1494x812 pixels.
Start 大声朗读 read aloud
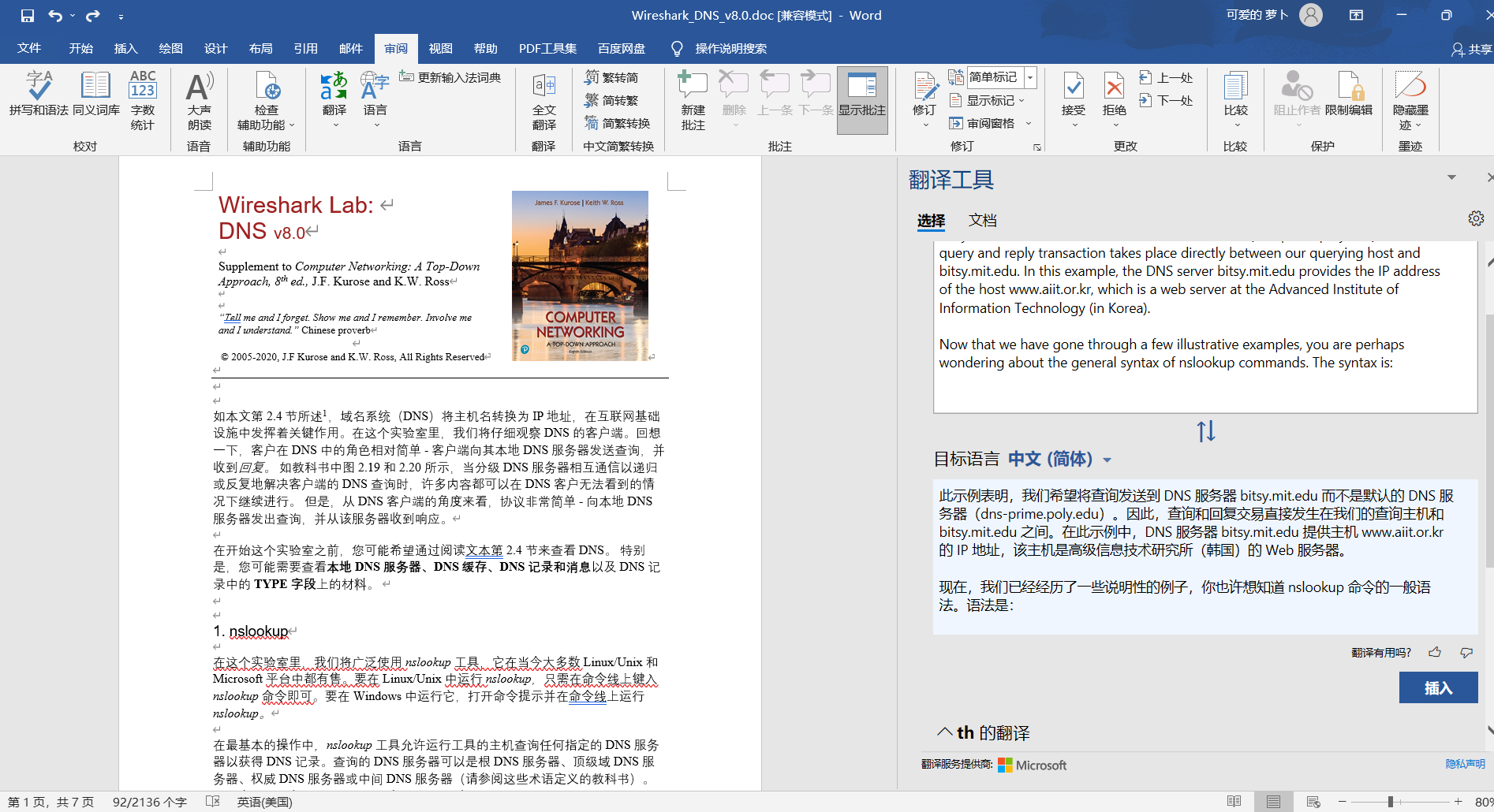click(x=200, y=101)
